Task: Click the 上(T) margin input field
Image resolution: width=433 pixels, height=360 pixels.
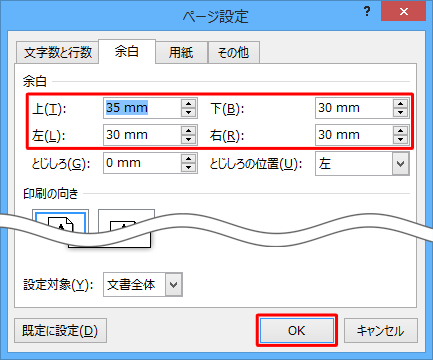Action: pyautogui.click(x=142, y=108)
